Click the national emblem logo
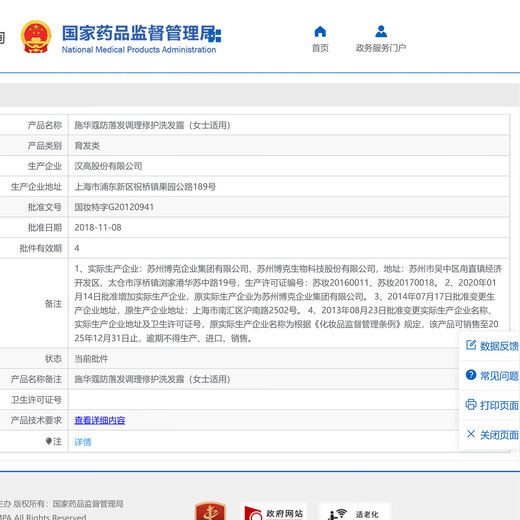 pyautogui.click(x=36, y=37)
